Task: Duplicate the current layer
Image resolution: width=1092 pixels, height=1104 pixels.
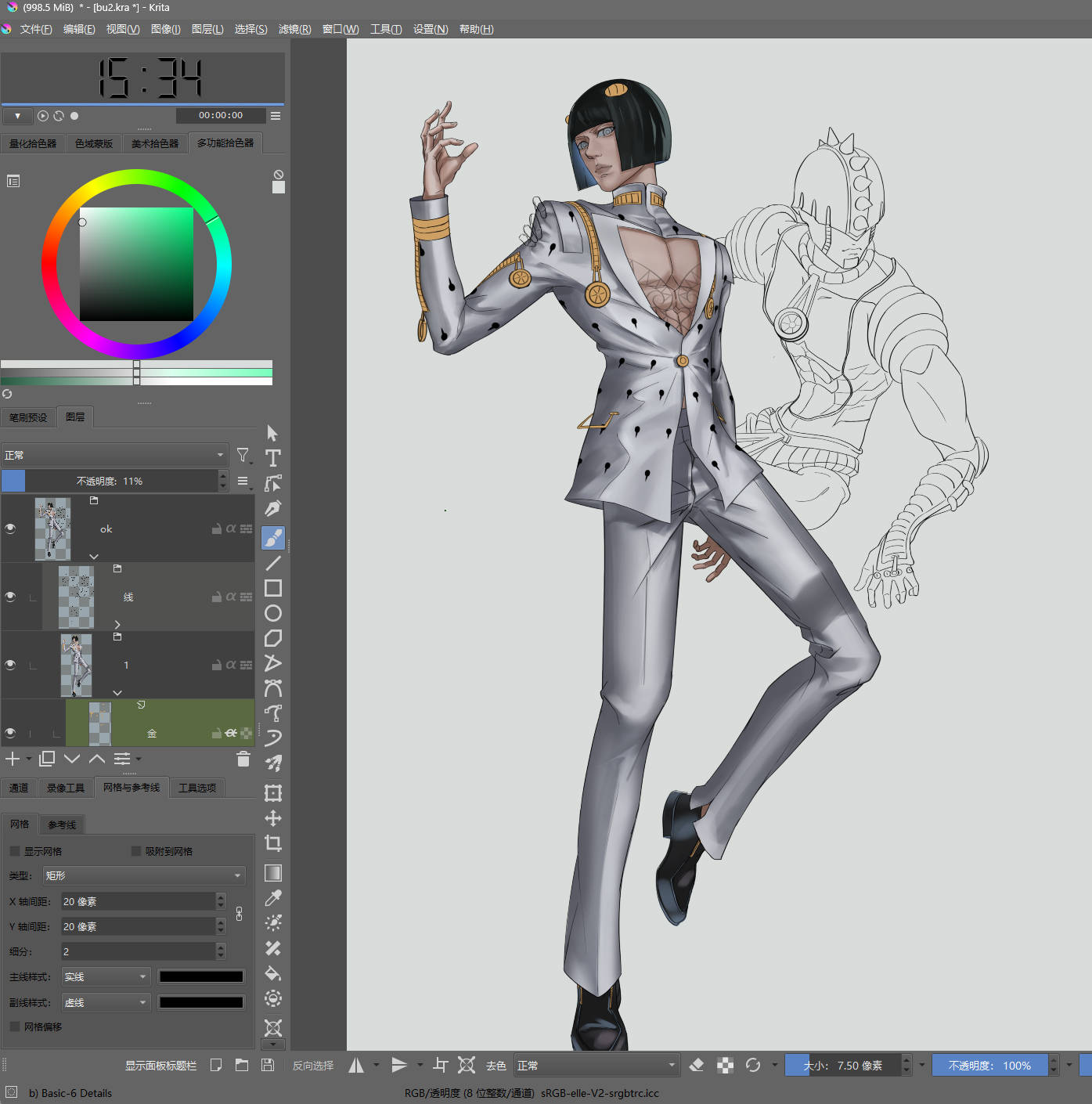Action: (x=46, y=759)
